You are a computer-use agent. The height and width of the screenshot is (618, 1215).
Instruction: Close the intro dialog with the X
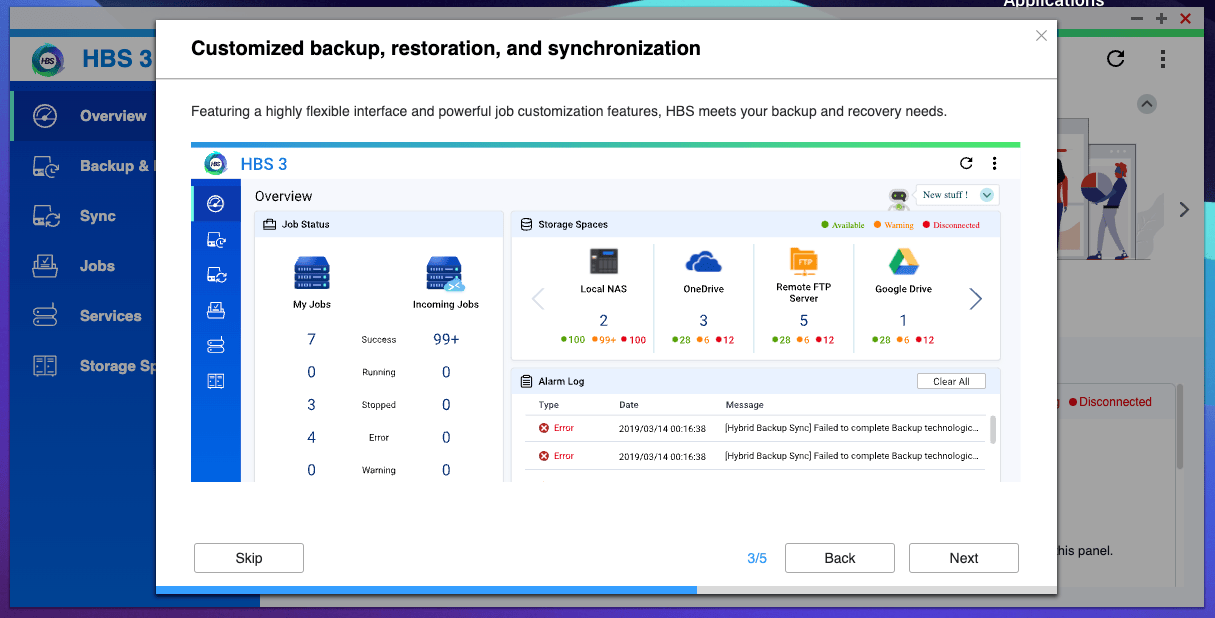tap(1041, 36)
